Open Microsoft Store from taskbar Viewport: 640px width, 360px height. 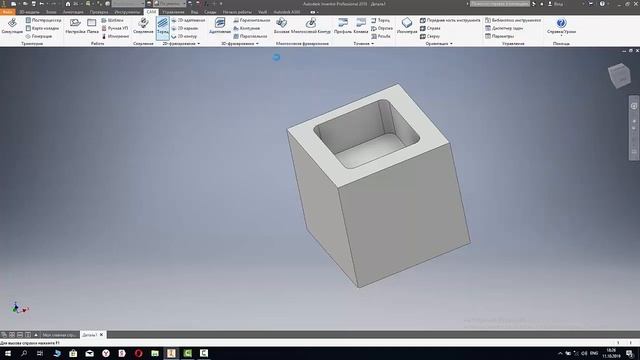[73, 353]
